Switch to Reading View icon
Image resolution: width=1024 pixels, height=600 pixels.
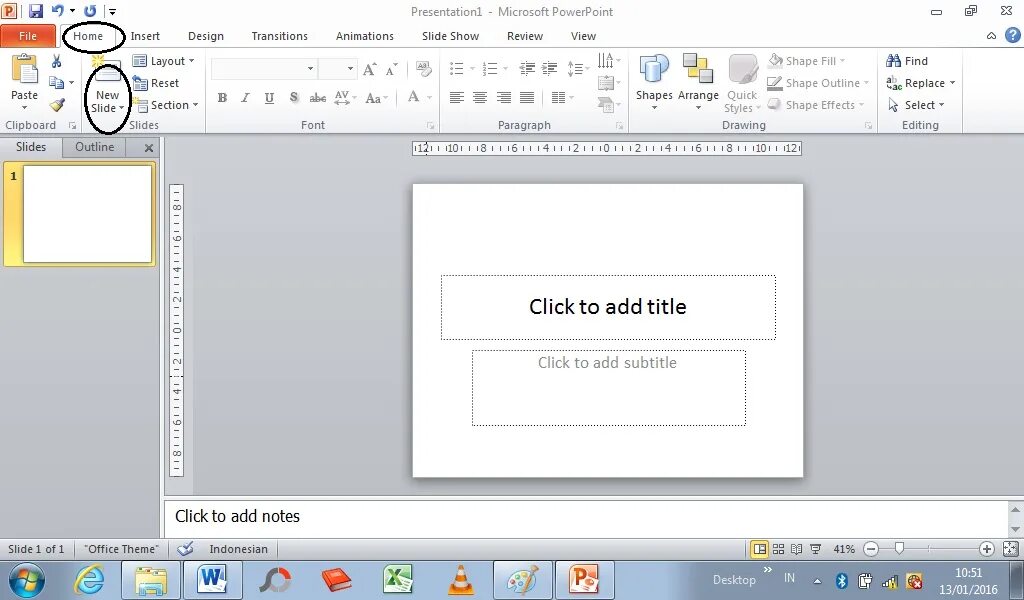point(796,549)
